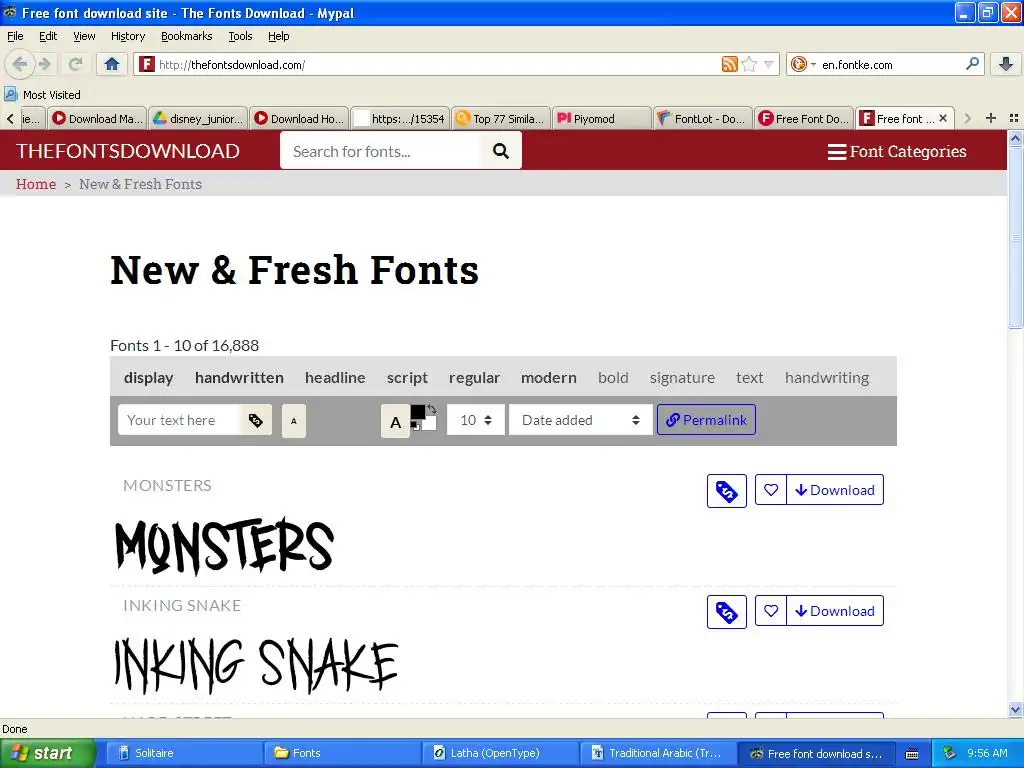Viewport: 1024px width, 768px height.
Task: Download the MONSTERS font
Action: point(835,490)
